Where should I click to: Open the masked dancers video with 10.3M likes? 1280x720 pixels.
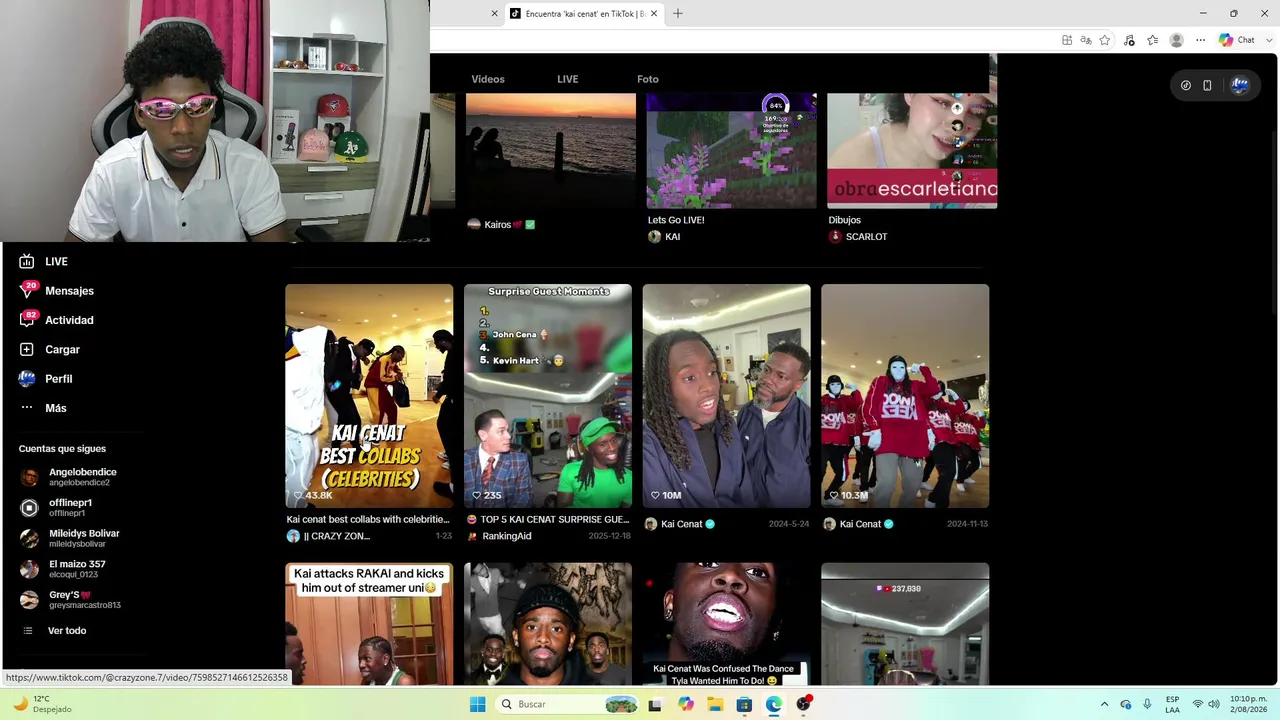pyautogui.click(x=905, y=396)
